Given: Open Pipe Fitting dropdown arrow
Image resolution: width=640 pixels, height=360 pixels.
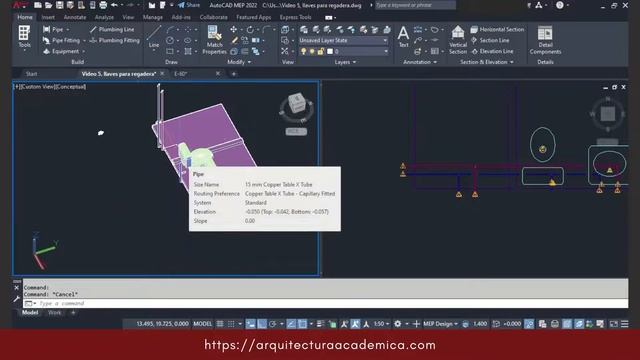Looking at the screenshot, I should click(x=84, y=40).
